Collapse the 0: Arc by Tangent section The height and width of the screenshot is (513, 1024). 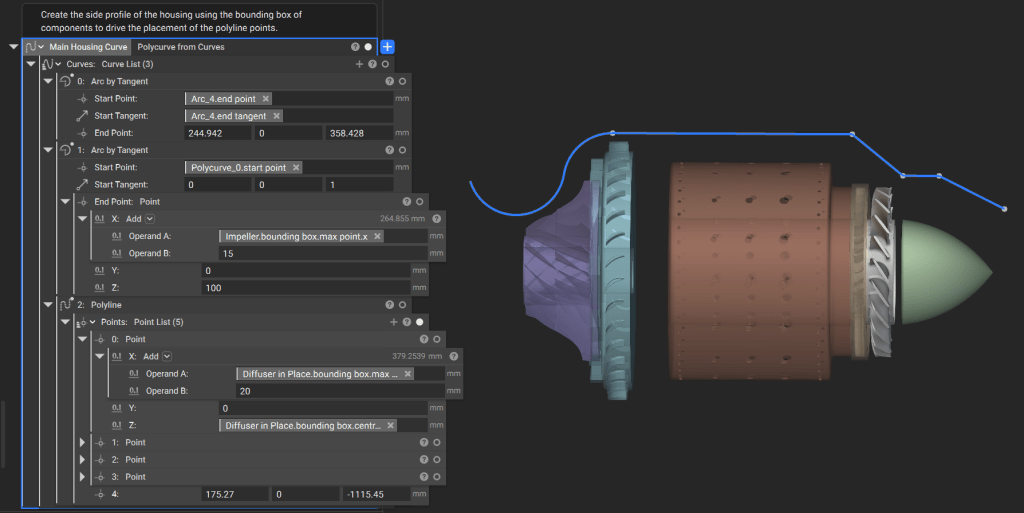(x=47, y=81)
